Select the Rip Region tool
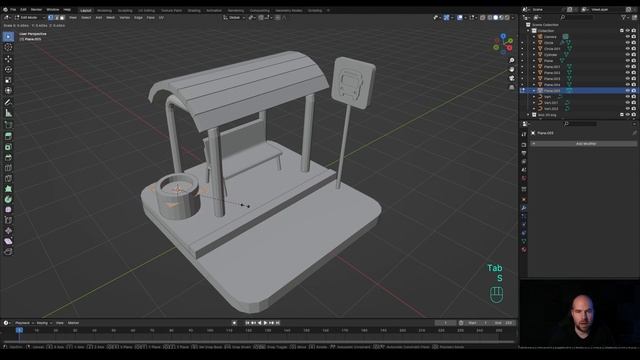This screenshot has height=360, width=640. [8, 251]
